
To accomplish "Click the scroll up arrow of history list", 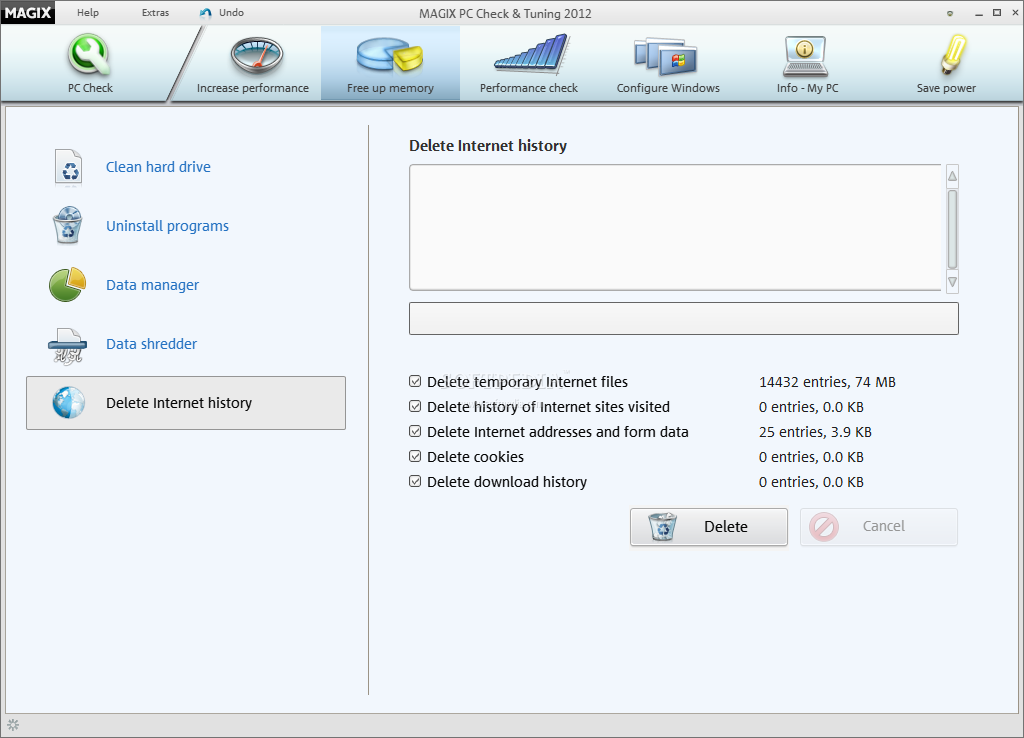I will click(952, 176).
